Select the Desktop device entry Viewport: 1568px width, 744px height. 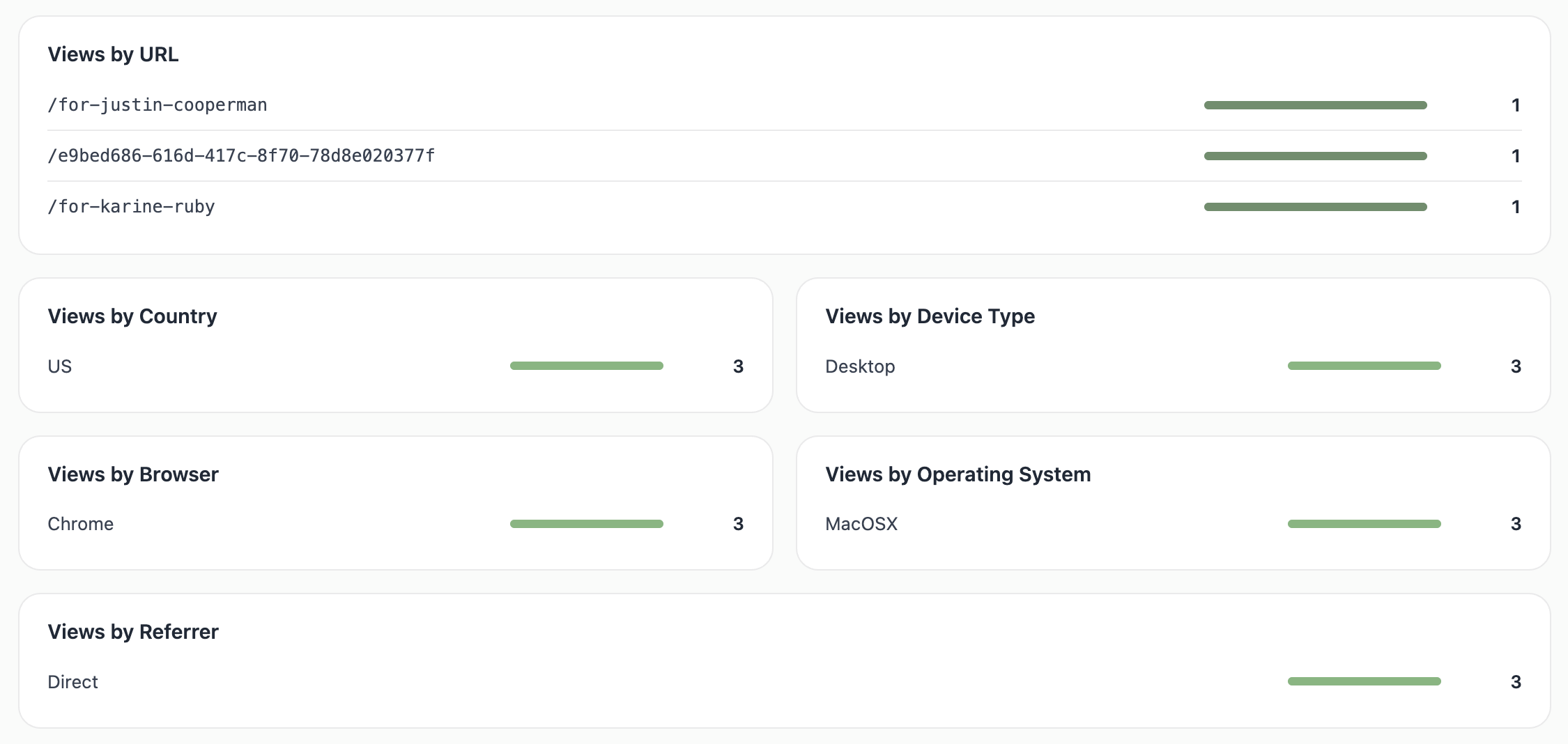point(860,366)
